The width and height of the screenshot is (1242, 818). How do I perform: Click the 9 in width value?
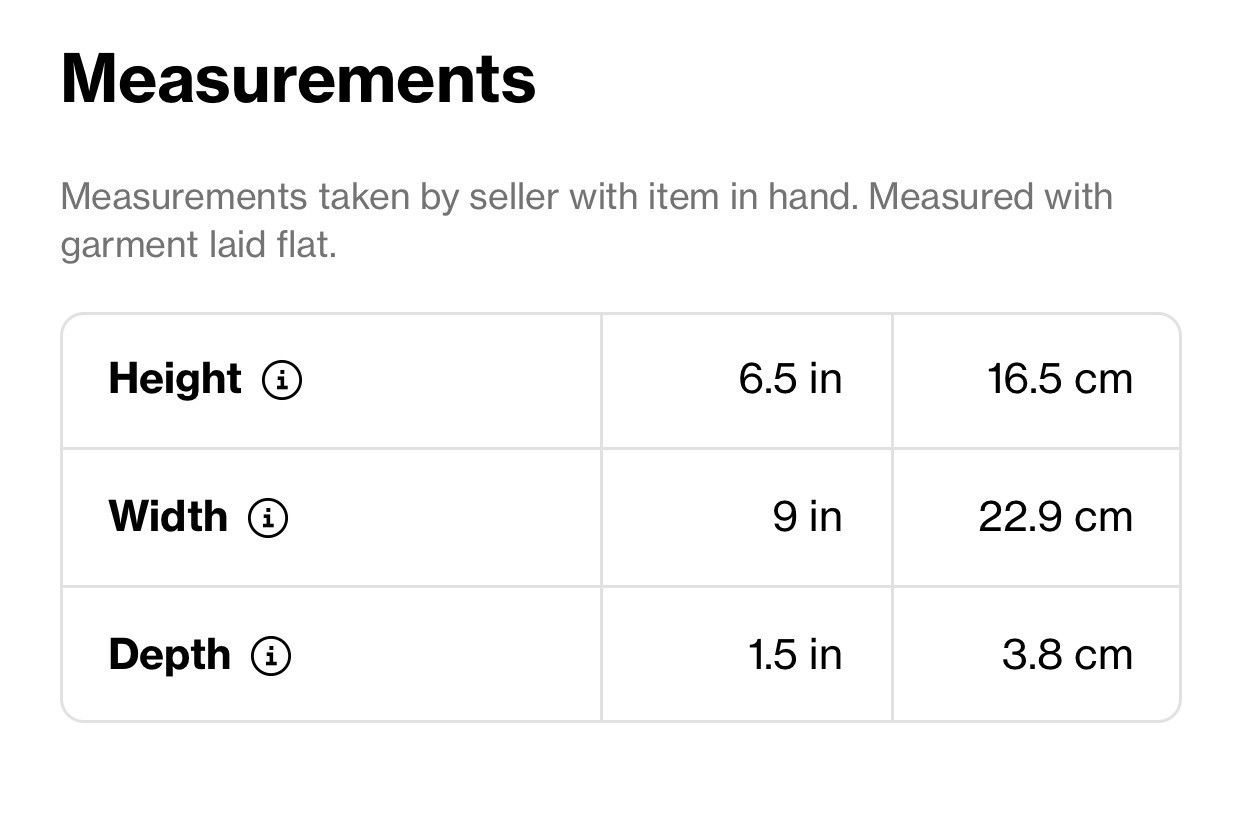(x=807, y=517)
